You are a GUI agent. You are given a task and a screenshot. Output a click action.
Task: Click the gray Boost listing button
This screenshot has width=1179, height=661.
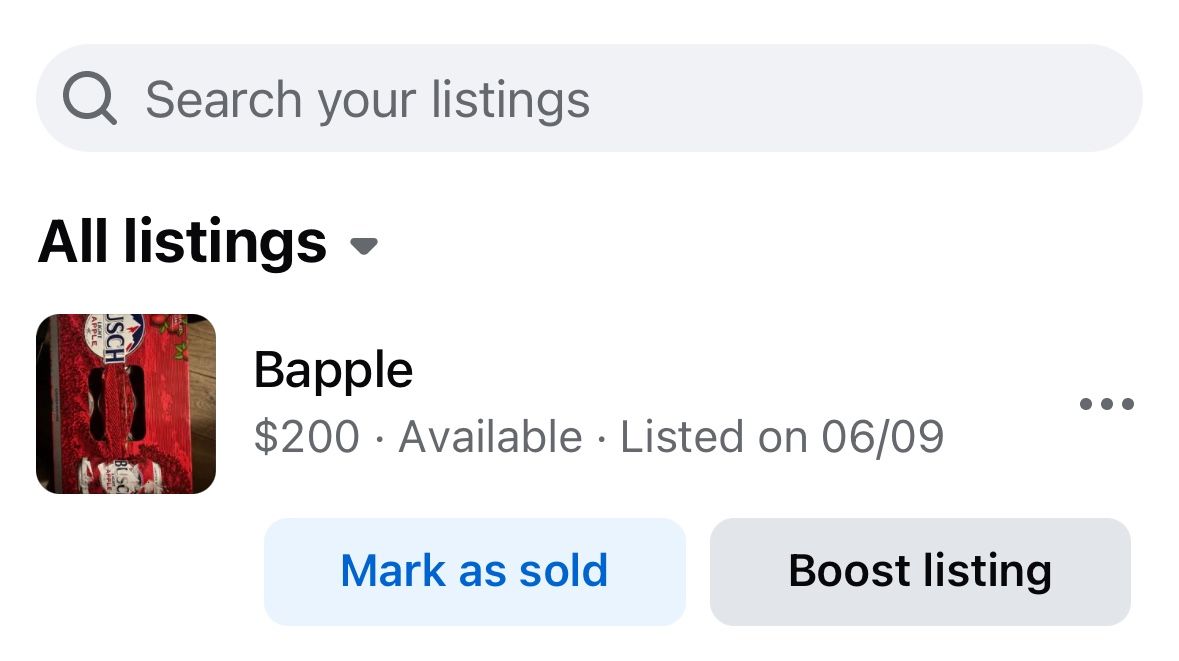pos(920,572)
